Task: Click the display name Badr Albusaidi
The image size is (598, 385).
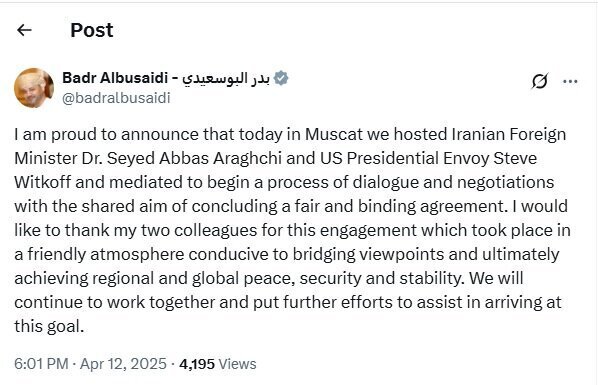Action: pos(115,78)
